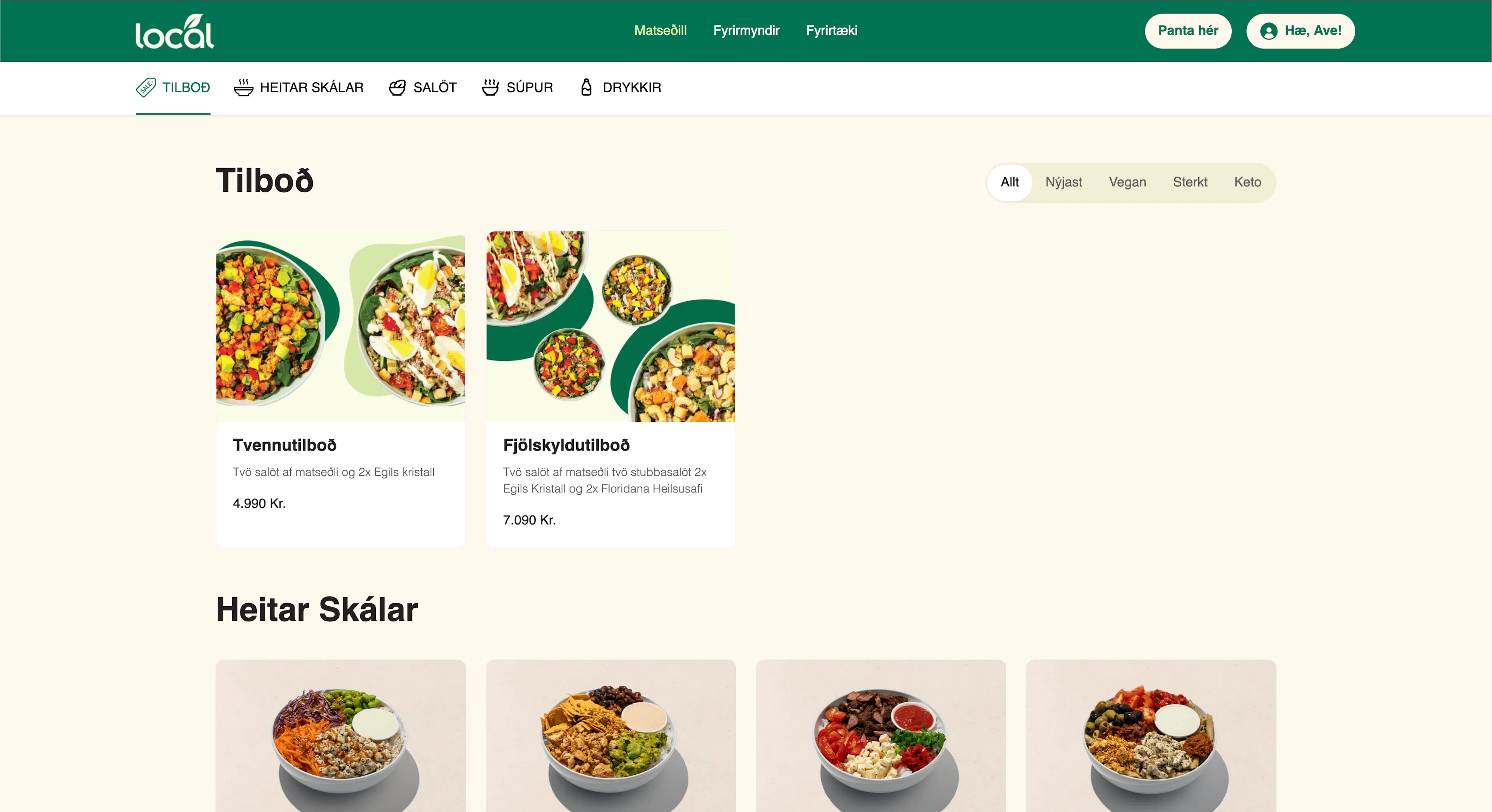Click the soup bowl icon for Súpur
This screenshot has width=1492, height=812.
pos(491,87)
